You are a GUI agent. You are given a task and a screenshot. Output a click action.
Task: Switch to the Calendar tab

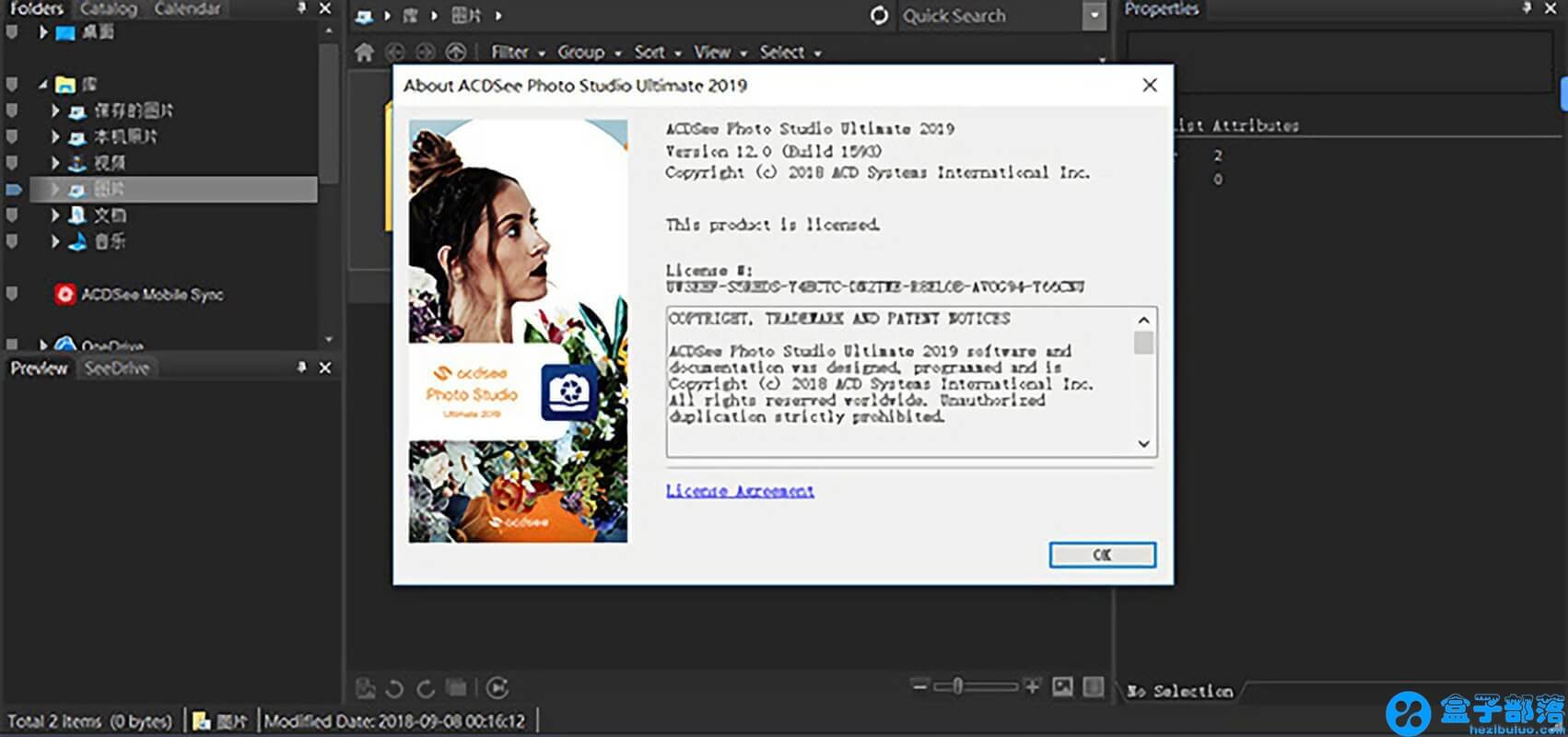pos(188,9)
